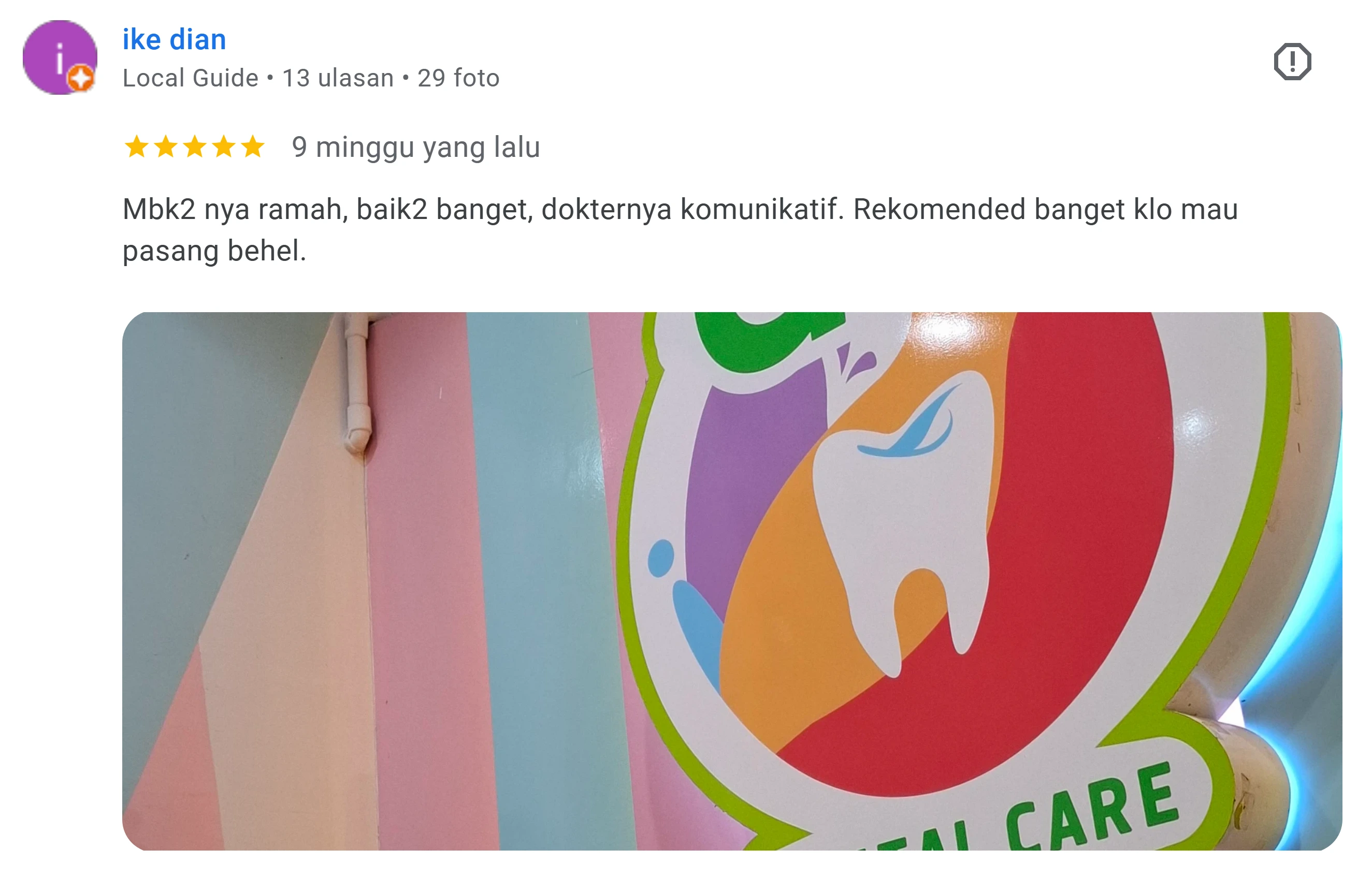The image size is (1372, 878).
Task: Open the purple 'i' profile avatar
Action: pyautogui.click(x=60, y=57)
